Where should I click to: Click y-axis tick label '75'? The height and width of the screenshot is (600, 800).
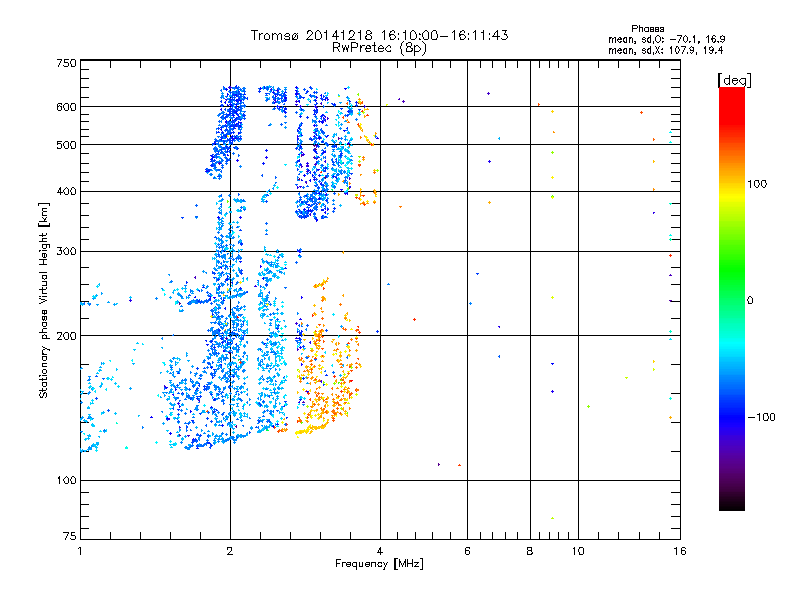coord(70,536)
